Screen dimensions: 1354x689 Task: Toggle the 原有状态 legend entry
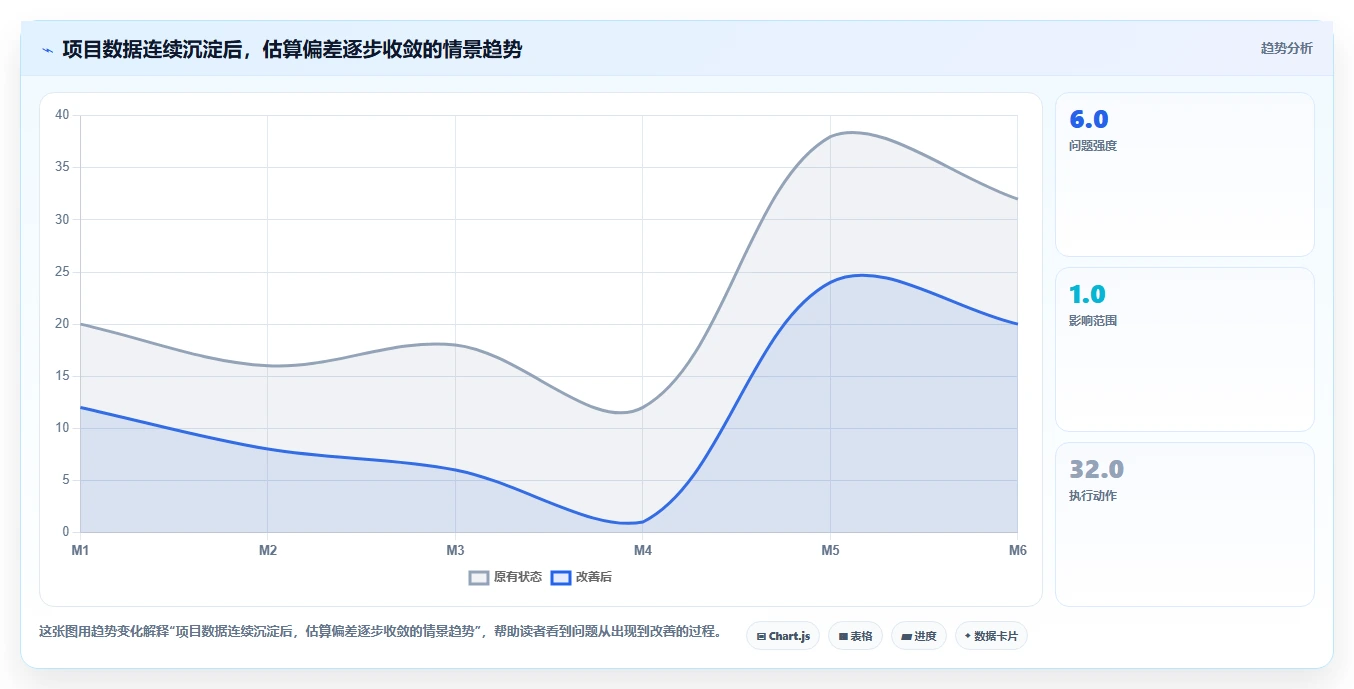(506, 577)
